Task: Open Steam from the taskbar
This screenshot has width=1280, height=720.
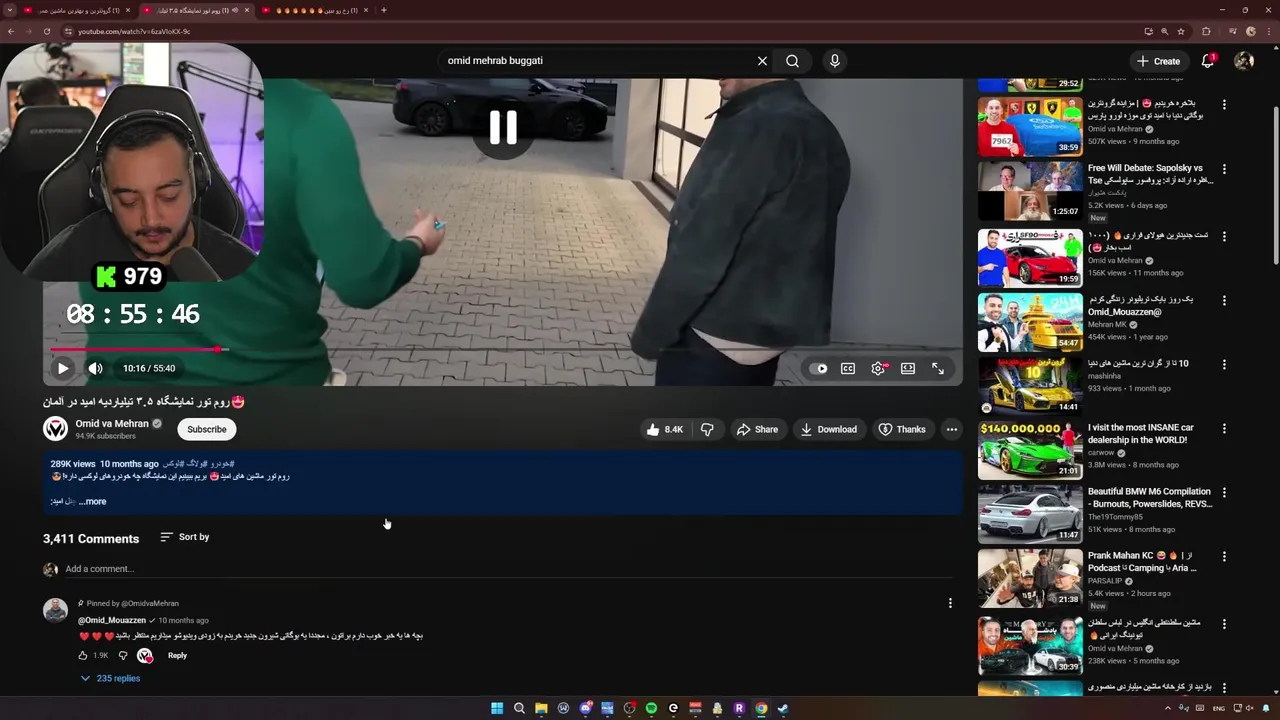Action: [x=783, y=708]
